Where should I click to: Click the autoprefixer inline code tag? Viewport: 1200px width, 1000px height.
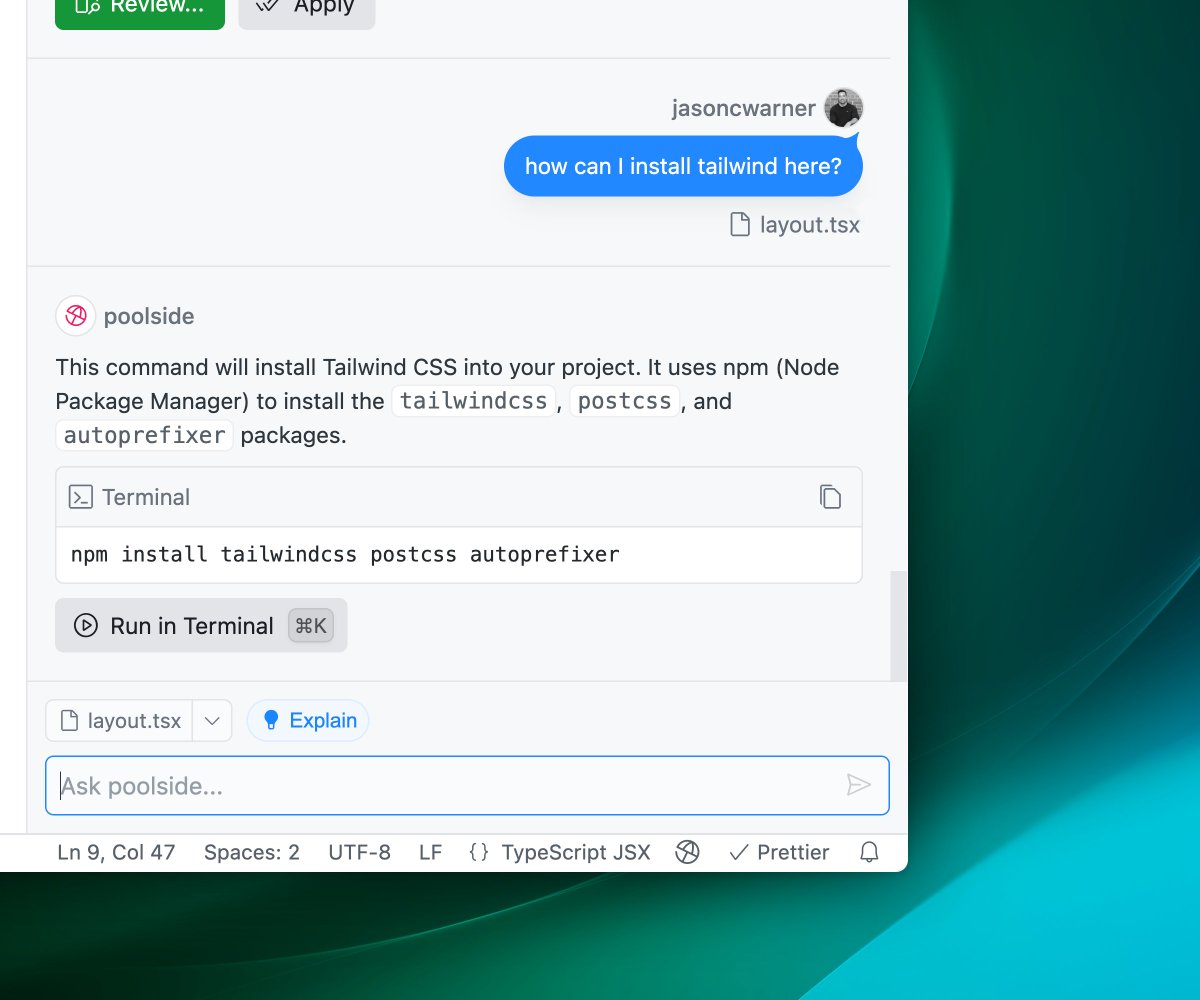[x=144, y=435]
